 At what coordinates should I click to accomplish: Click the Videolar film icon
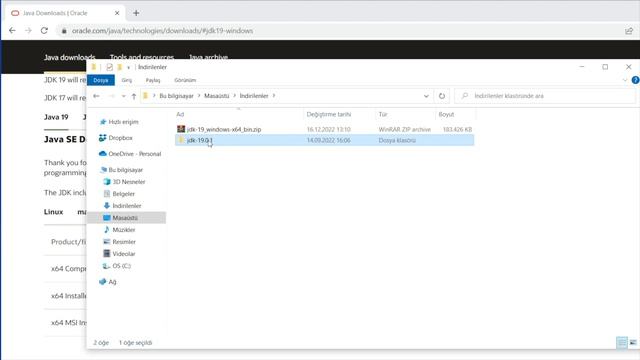click(107, 253)
